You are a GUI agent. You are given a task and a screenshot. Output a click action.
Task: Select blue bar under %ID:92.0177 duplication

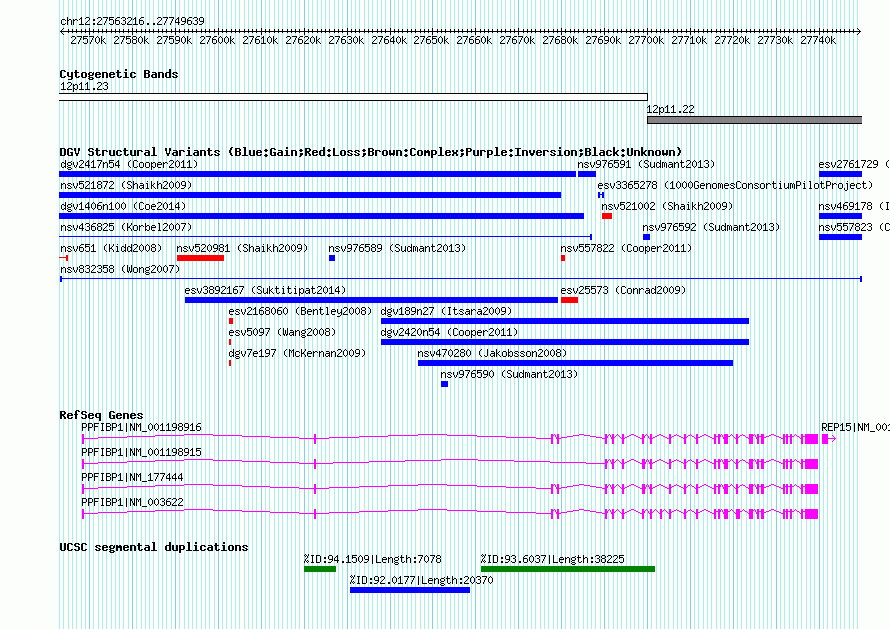point(410,590)
